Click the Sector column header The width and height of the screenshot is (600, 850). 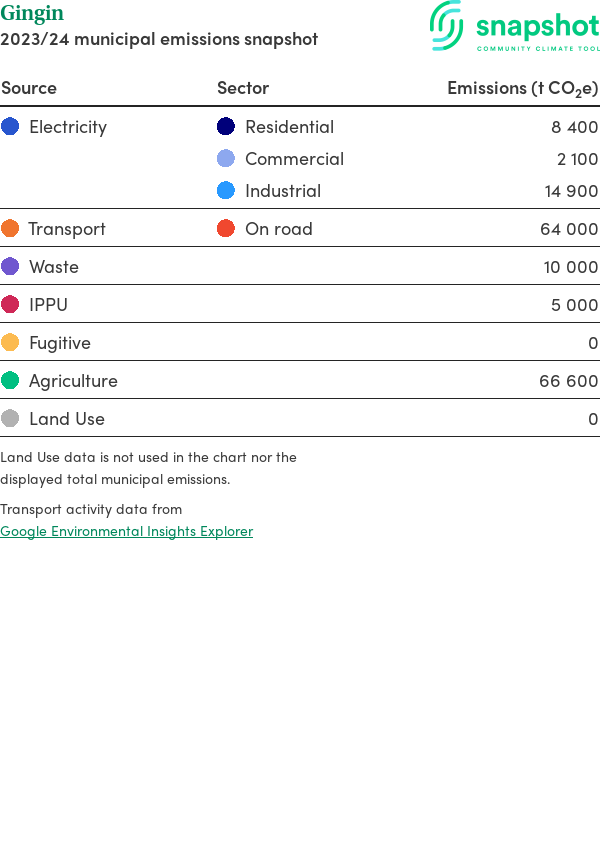243,88
